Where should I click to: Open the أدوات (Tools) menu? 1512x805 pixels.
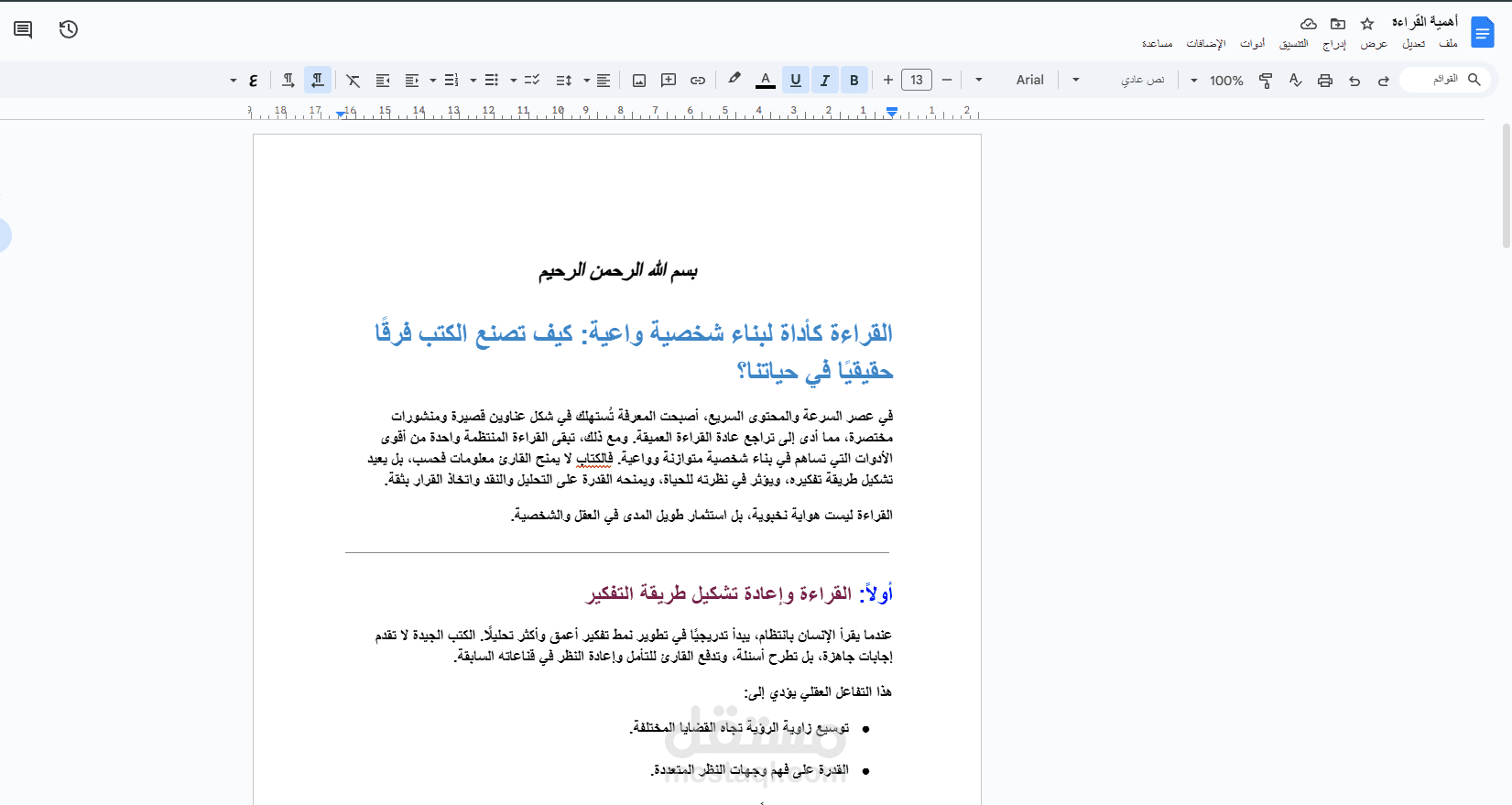tap(1253, 44)
